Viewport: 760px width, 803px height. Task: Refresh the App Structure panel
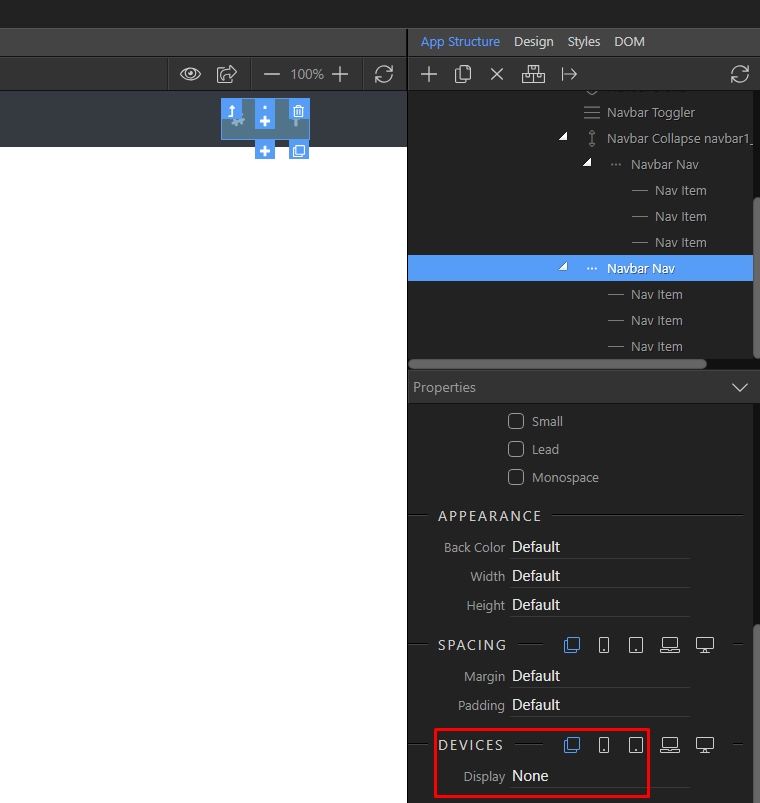[740, 74]
